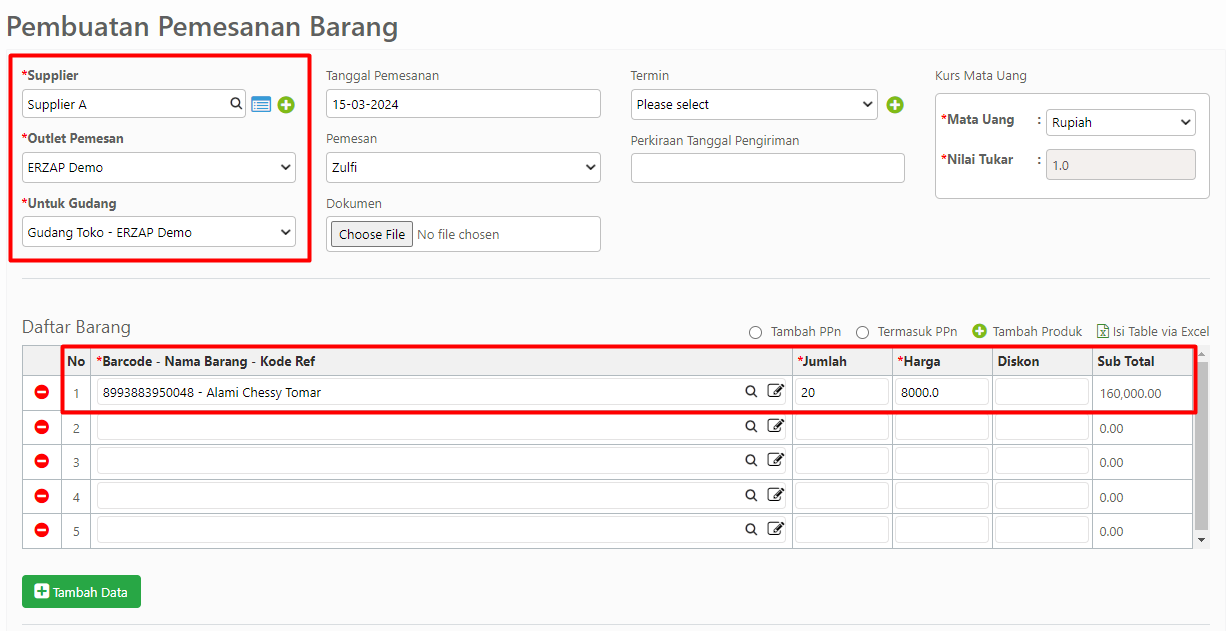The image size is (1226, 631).
Task: Click edit icon in row 3
Action: click(776, 460)
